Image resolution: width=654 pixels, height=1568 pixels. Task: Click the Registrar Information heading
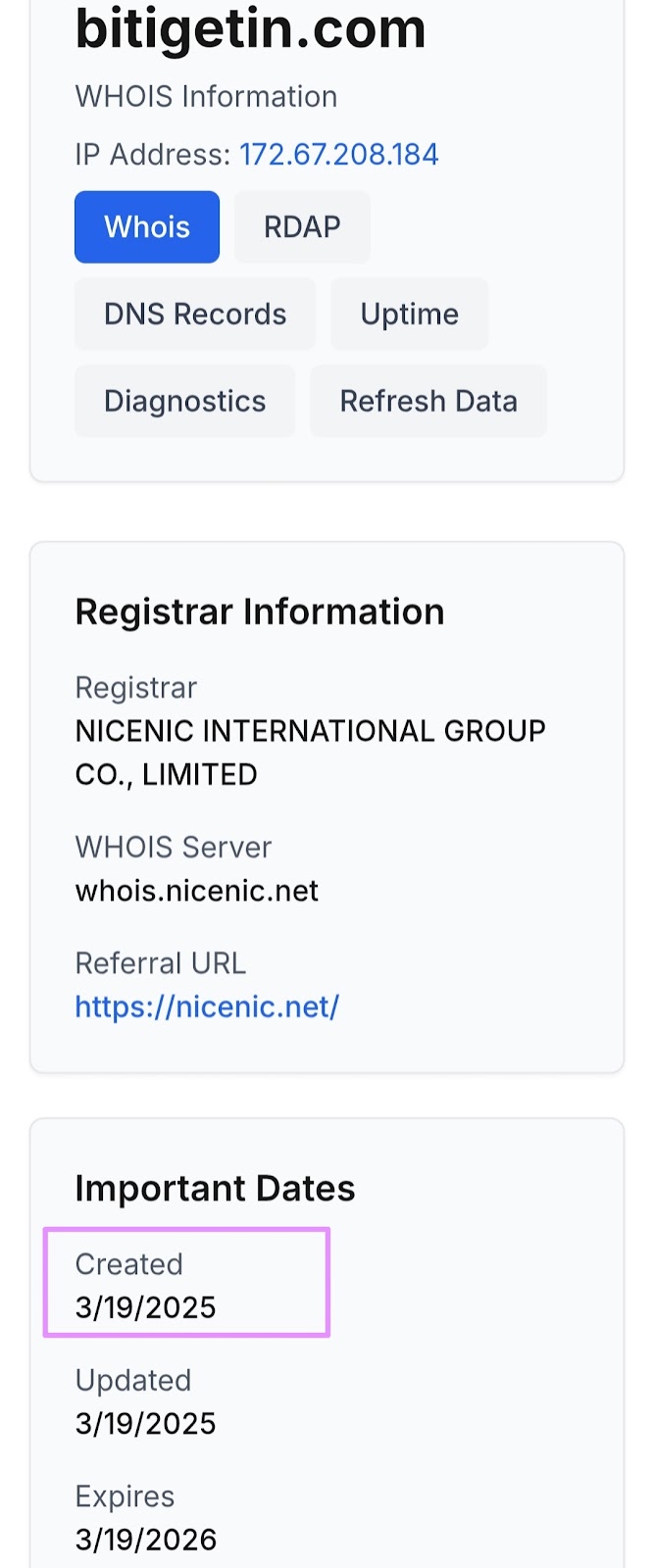[x=260, y=612]
